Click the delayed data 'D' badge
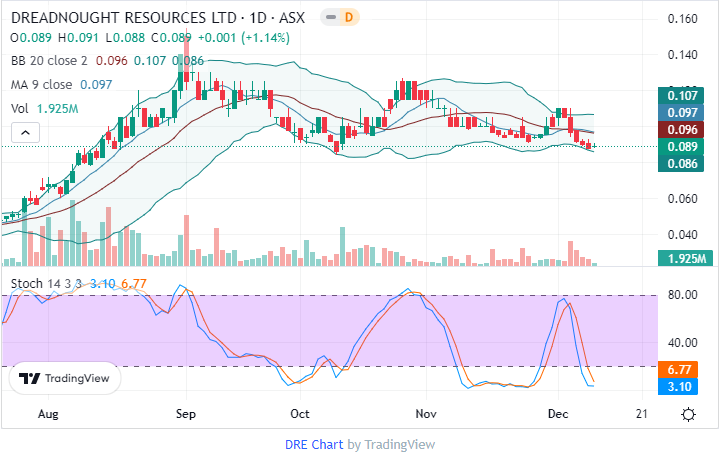This screenshot has height=458, width=723. [348, 18]
